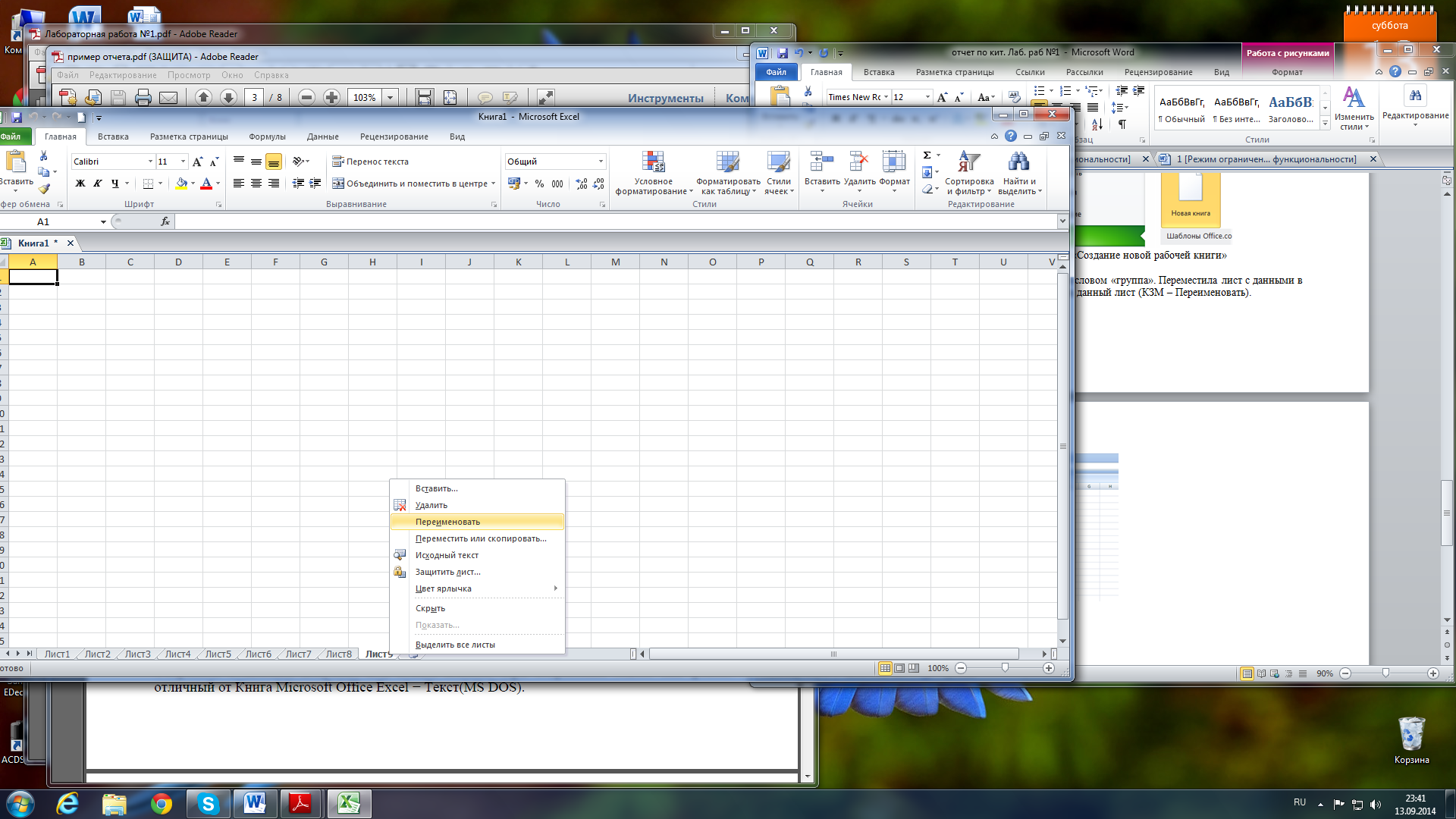Select Лист3 sheet tab
This screenshot has height=819, width=1456.
pyautogui.click(x=137, y=654)
